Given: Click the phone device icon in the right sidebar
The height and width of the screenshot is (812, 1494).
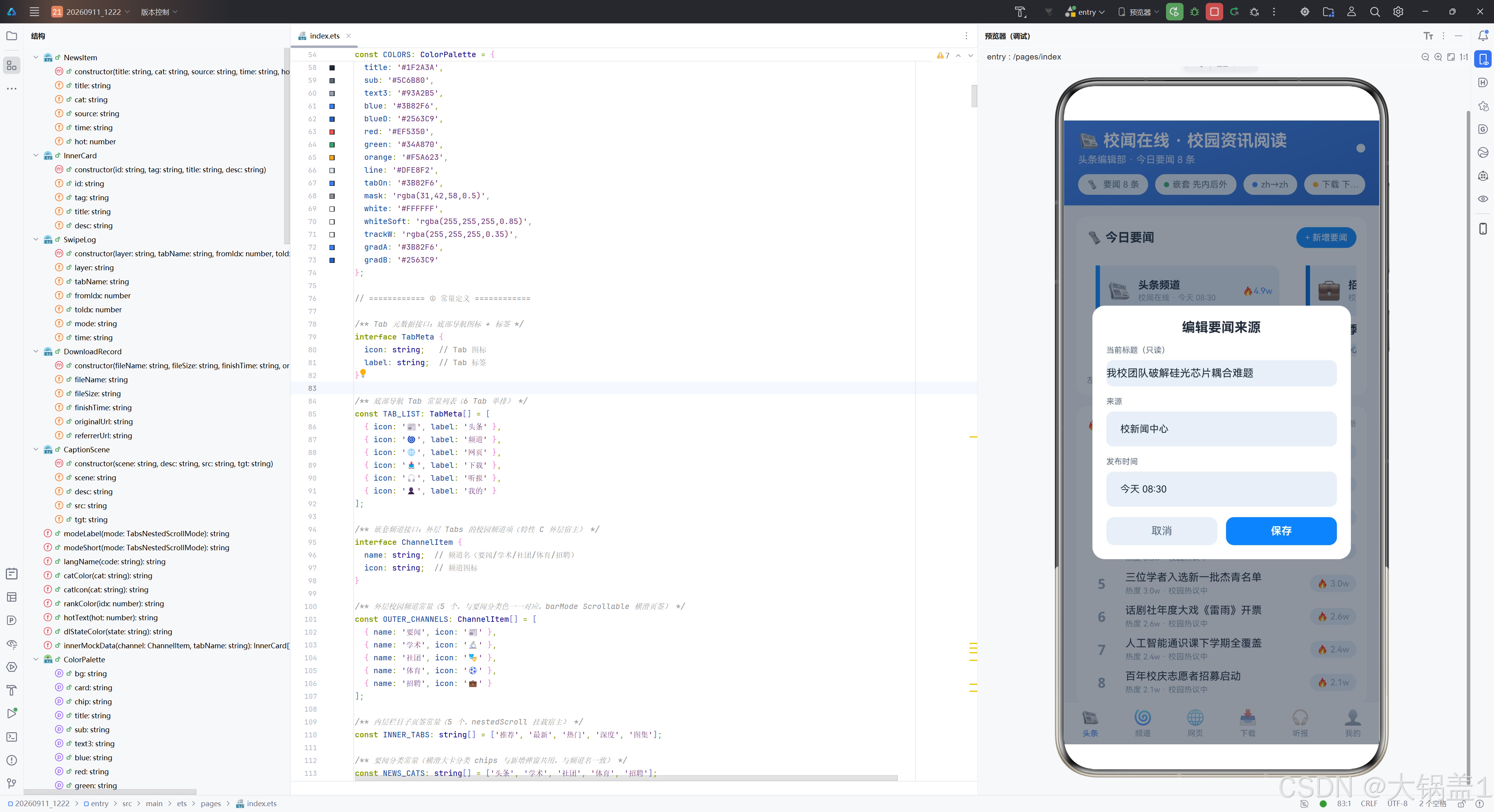Looking at the screenshot, I should coord(1483,228).
